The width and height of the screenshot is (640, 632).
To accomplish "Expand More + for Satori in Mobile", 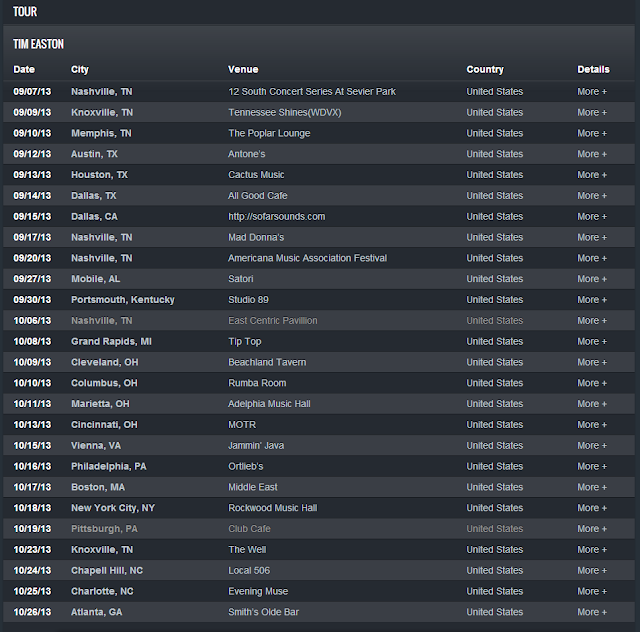I will [592, 279].
